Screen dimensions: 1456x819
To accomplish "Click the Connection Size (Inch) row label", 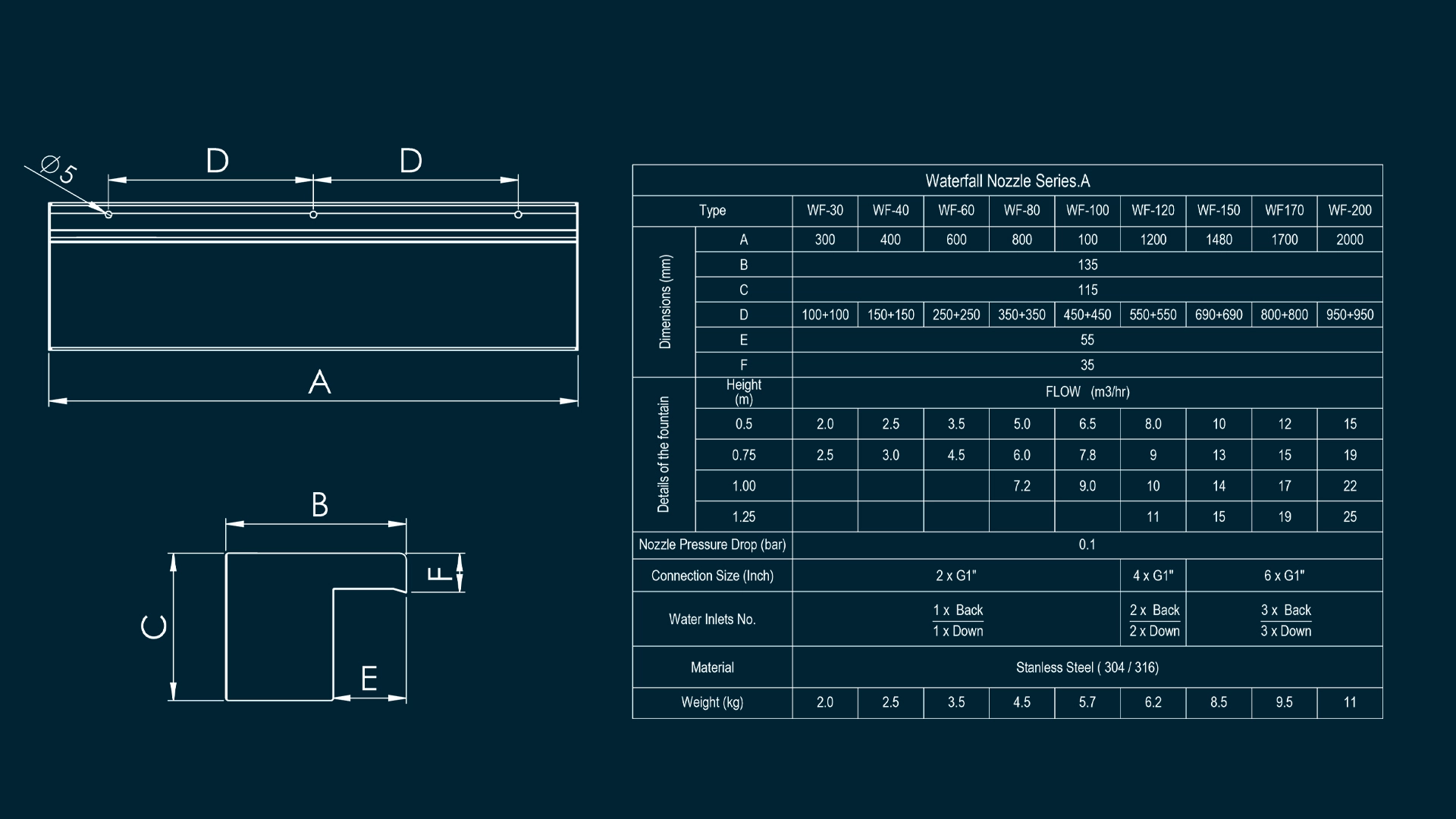I will tap(712, 576).
